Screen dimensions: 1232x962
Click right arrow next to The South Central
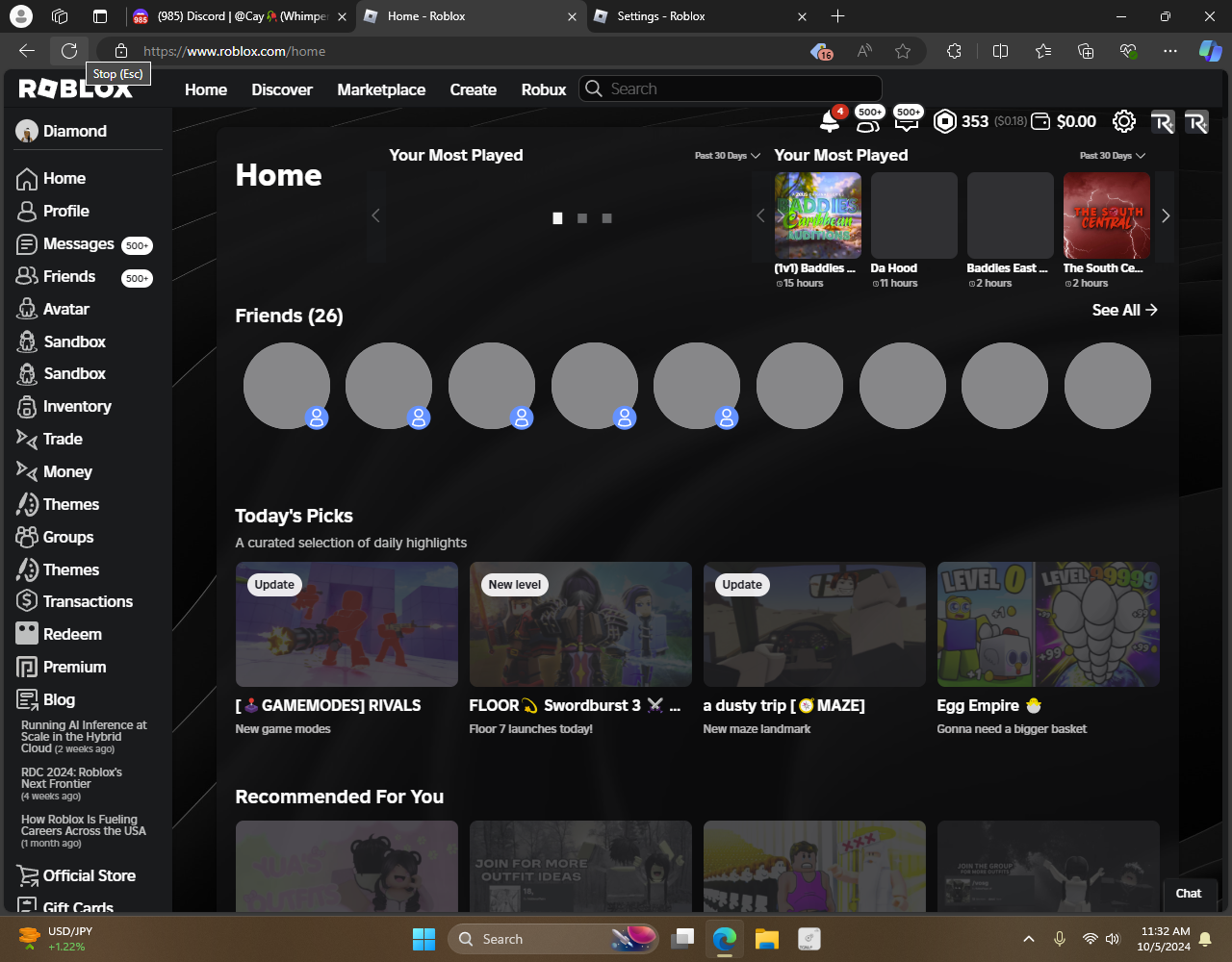(x=1166, y=216)
